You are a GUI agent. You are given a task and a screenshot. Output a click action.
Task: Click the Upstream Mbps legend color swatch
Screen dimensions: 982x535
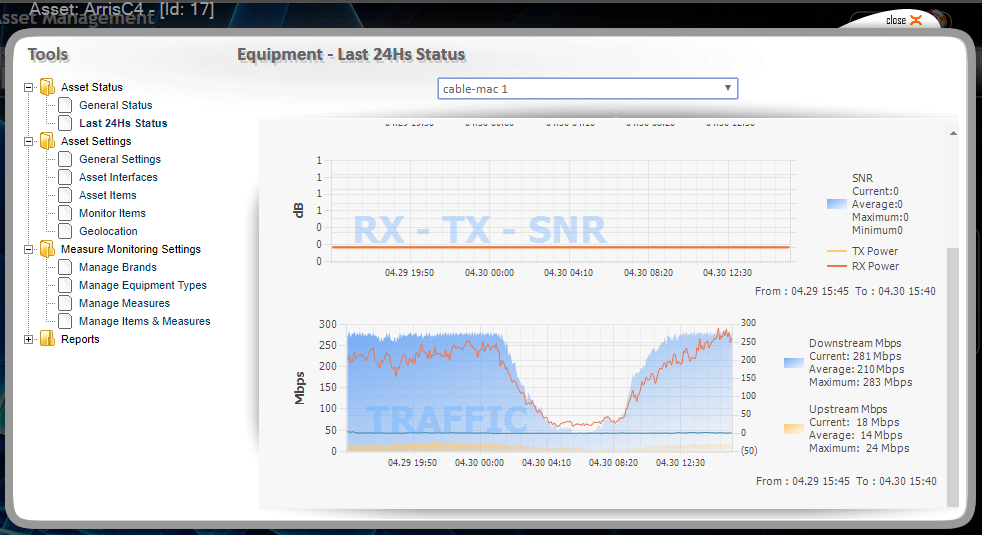point(794,430)
